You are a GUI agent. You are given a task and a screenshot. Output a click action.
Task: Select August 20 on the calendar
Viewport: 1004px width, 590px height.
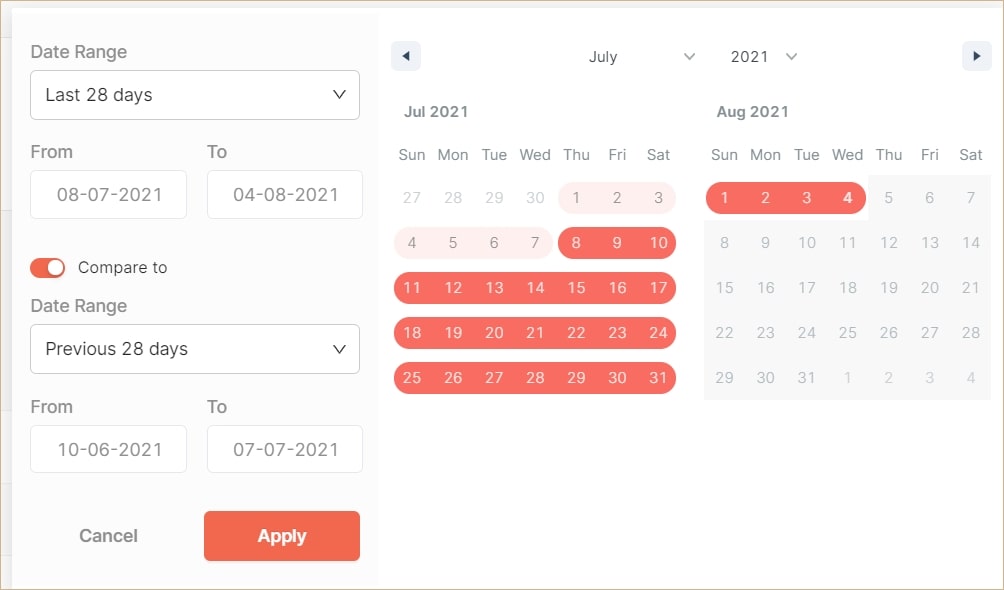click(929, 287)
